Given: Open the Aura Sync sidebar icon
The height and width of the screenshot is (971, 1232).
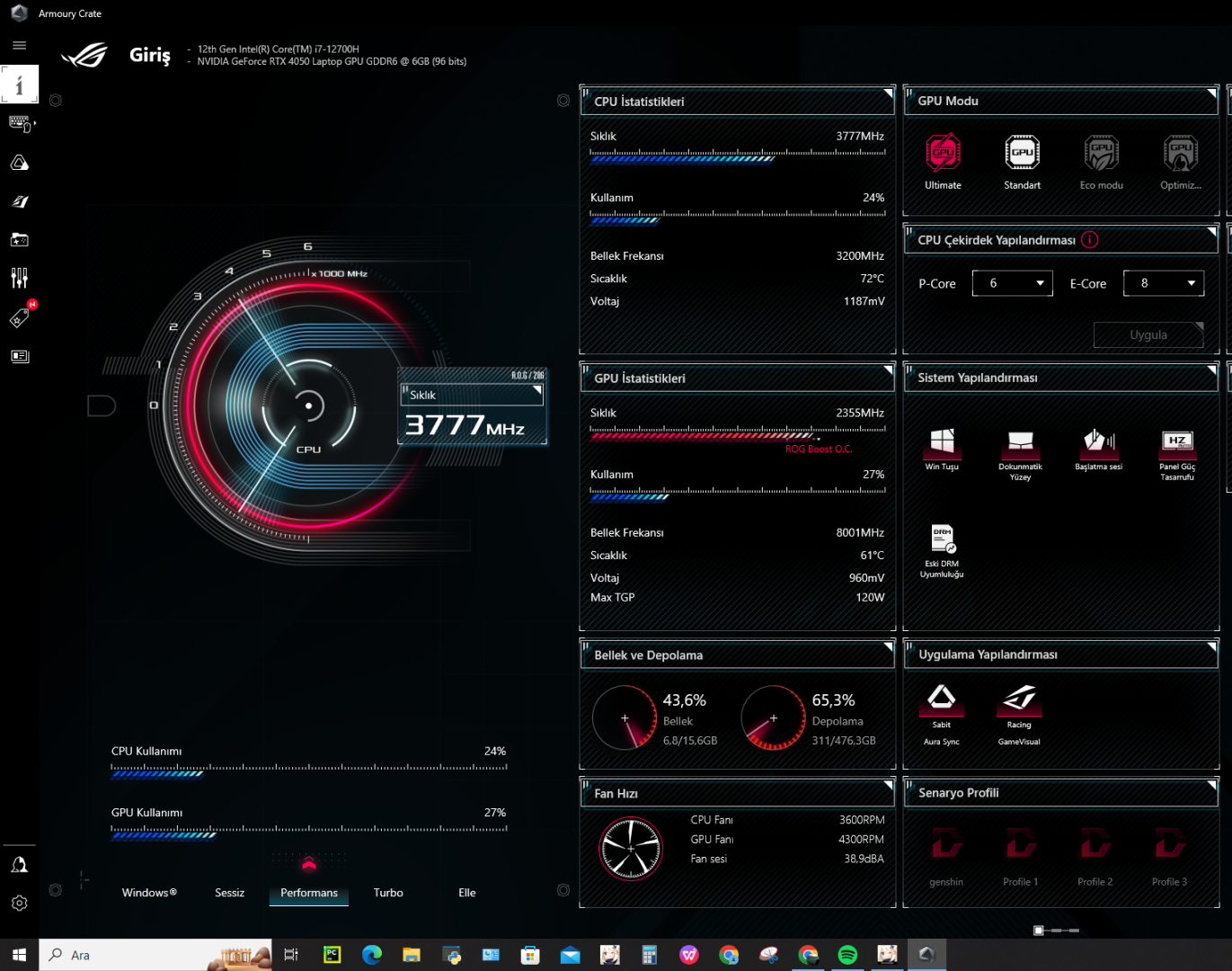Looking at the screenshot, I should (x=19, y=163).
